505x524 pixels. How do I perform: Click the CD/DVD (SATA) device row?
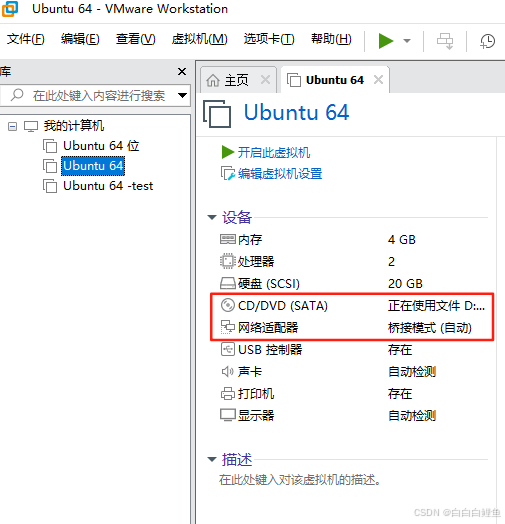pos(353,306)
